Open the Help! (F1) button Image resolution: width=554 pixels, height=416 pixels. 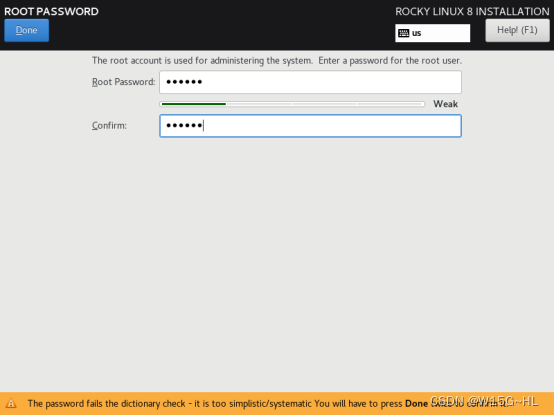point(517,30)
